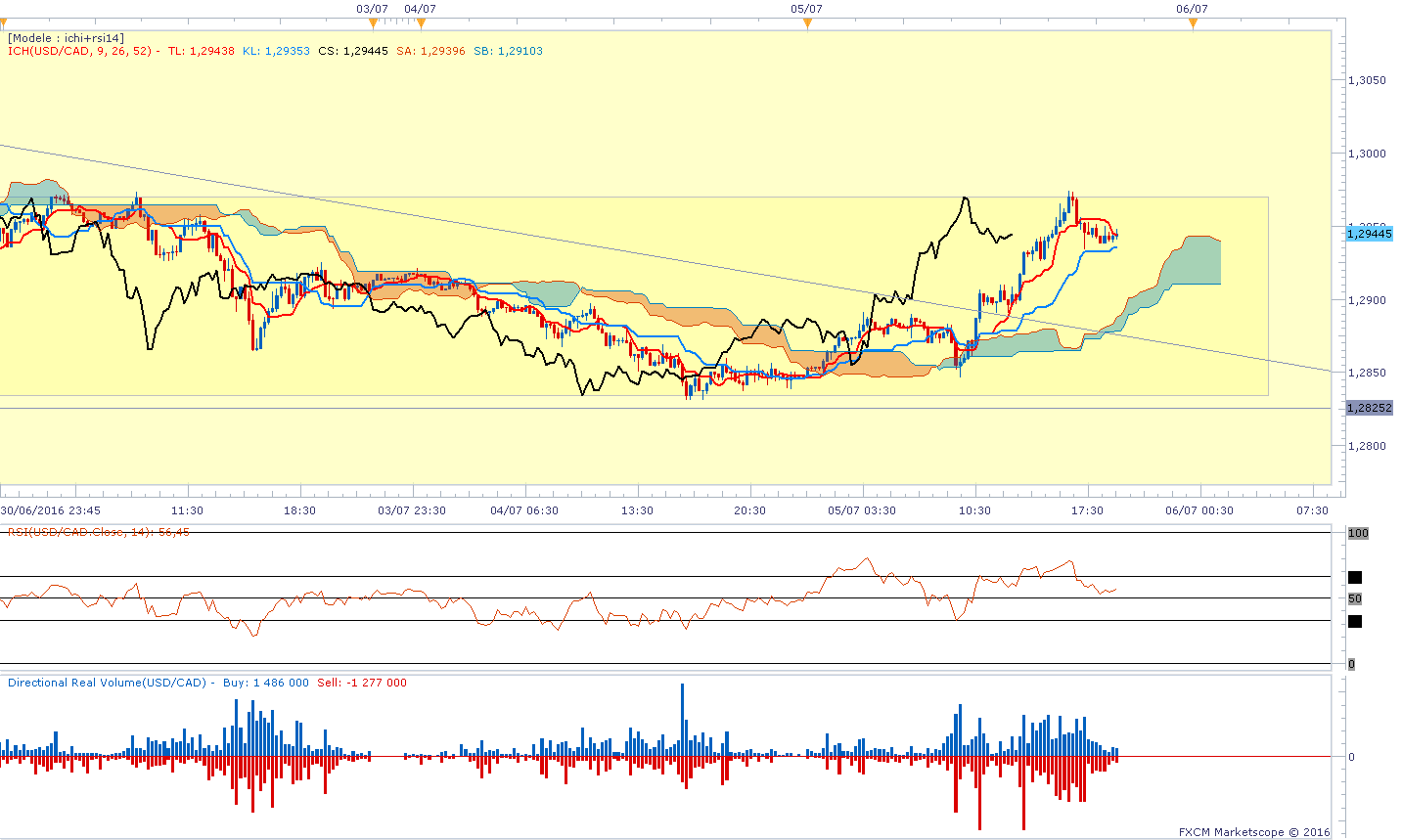Click the 06/07 00:30 time label
This screenshot has width=1402, height=840.
[1199, 510]
